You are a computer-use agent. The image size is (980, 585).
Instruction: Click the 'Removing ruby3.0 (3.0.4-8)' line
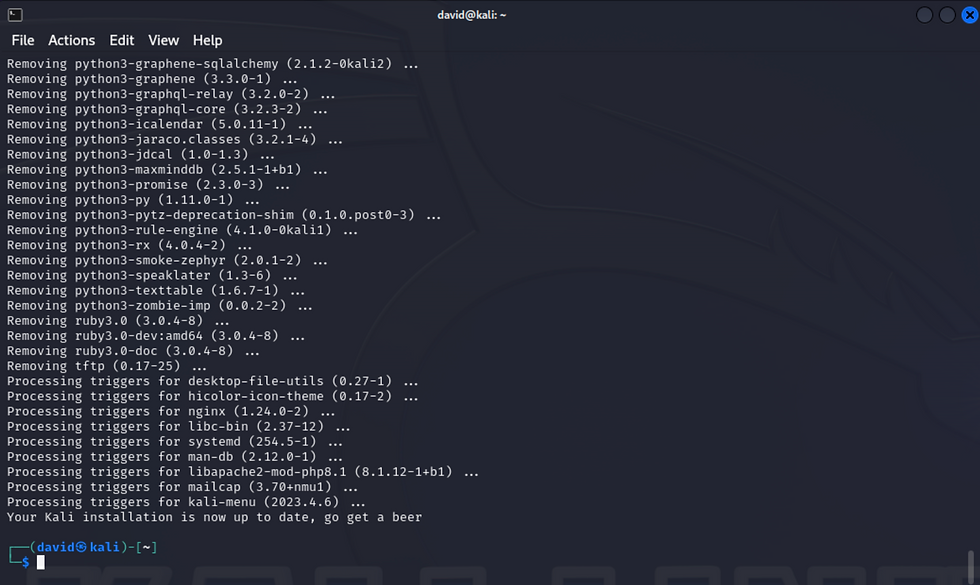click(118, 321)
